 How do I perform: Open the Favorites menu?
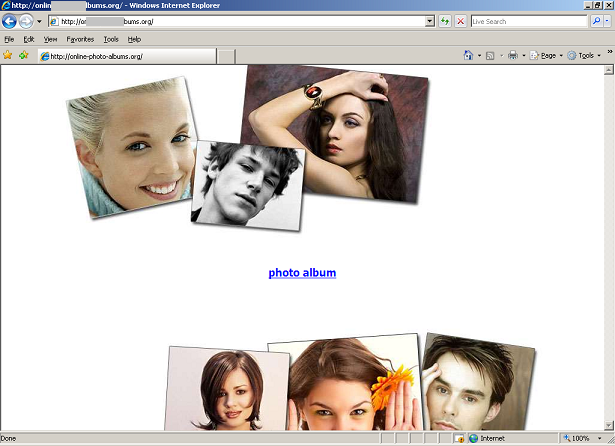pyautogui.click(x=80, y=39)
